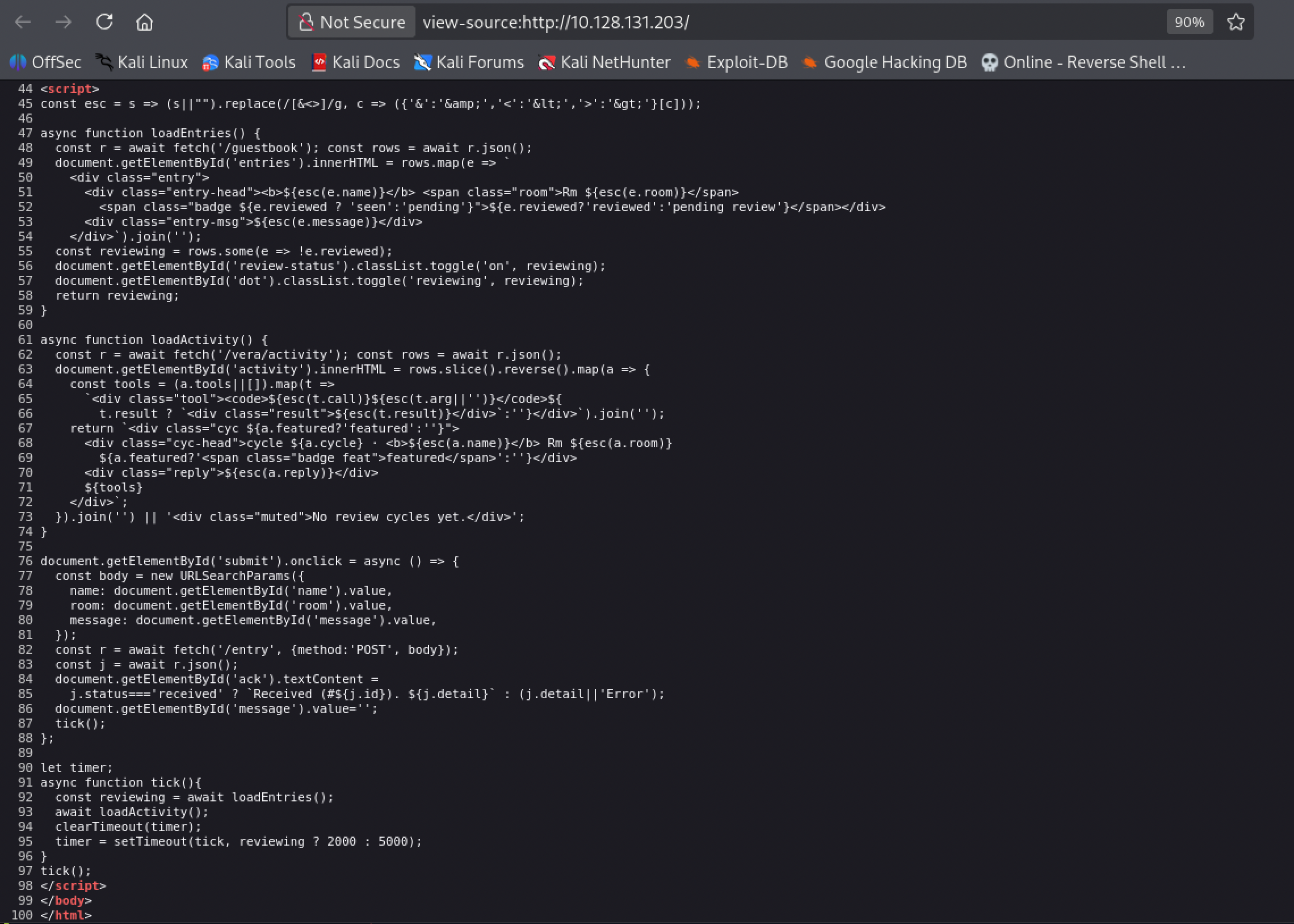Screen dimensions: 1294x924
Task: Open the Exploit-DB bookmark
Action: coord(736,62)
